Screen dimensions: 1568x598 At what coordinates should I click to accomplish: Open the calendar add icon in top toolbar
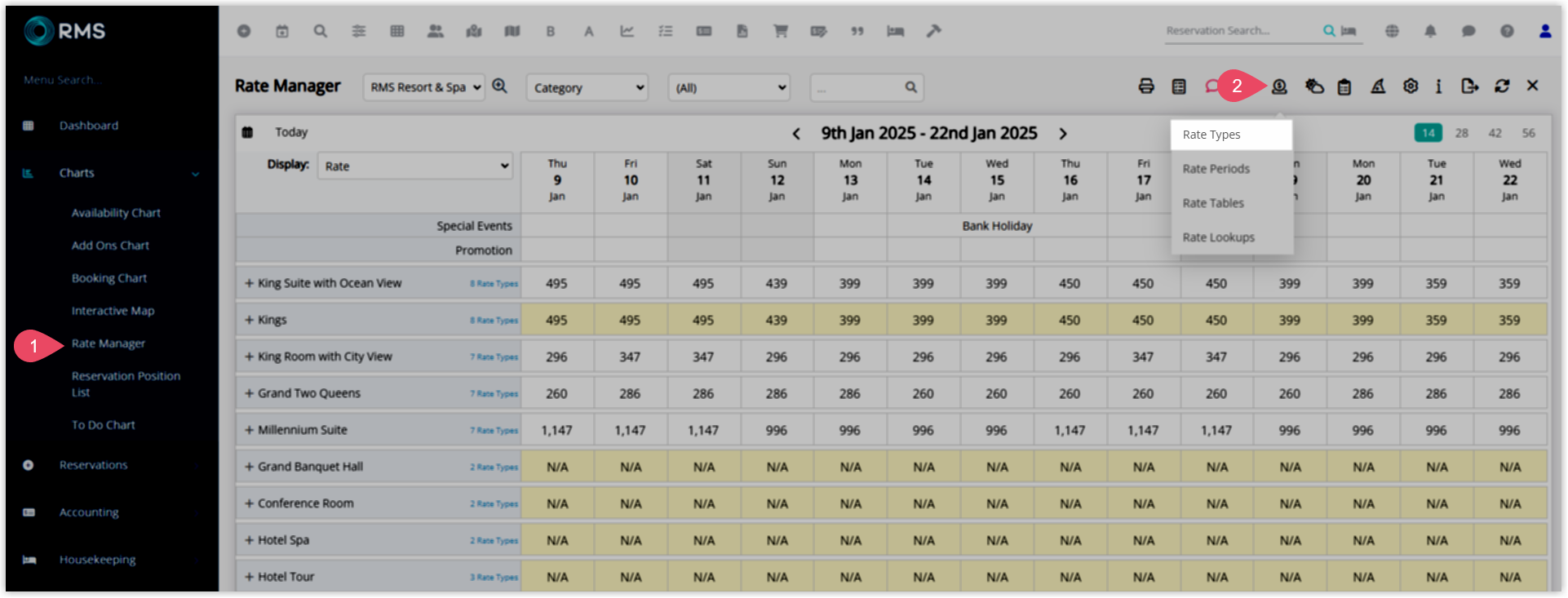coord(282,31)
